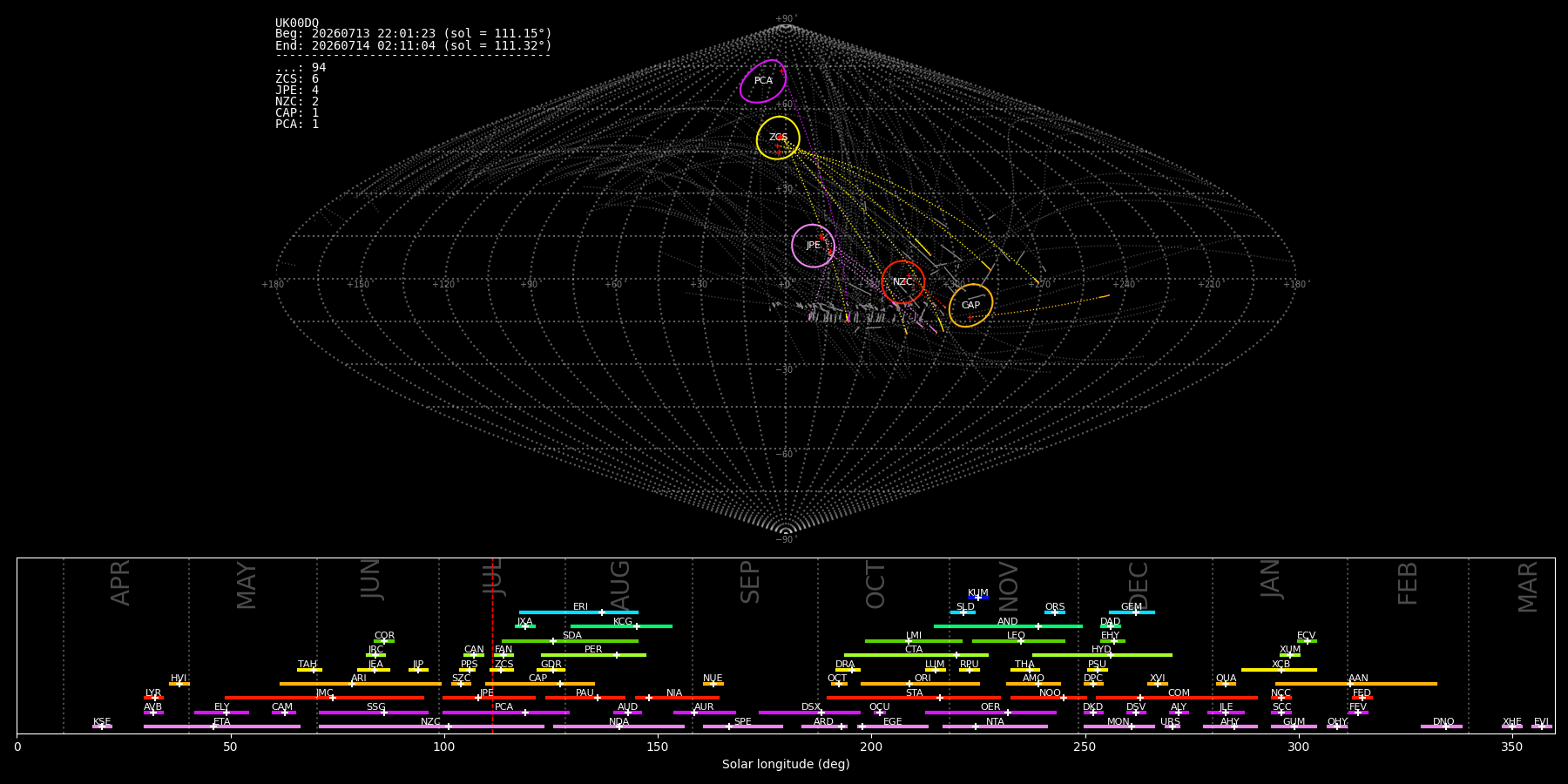Click the DSX shower bar
Viewport: 1568px width, 784px height.
(809, 713)
